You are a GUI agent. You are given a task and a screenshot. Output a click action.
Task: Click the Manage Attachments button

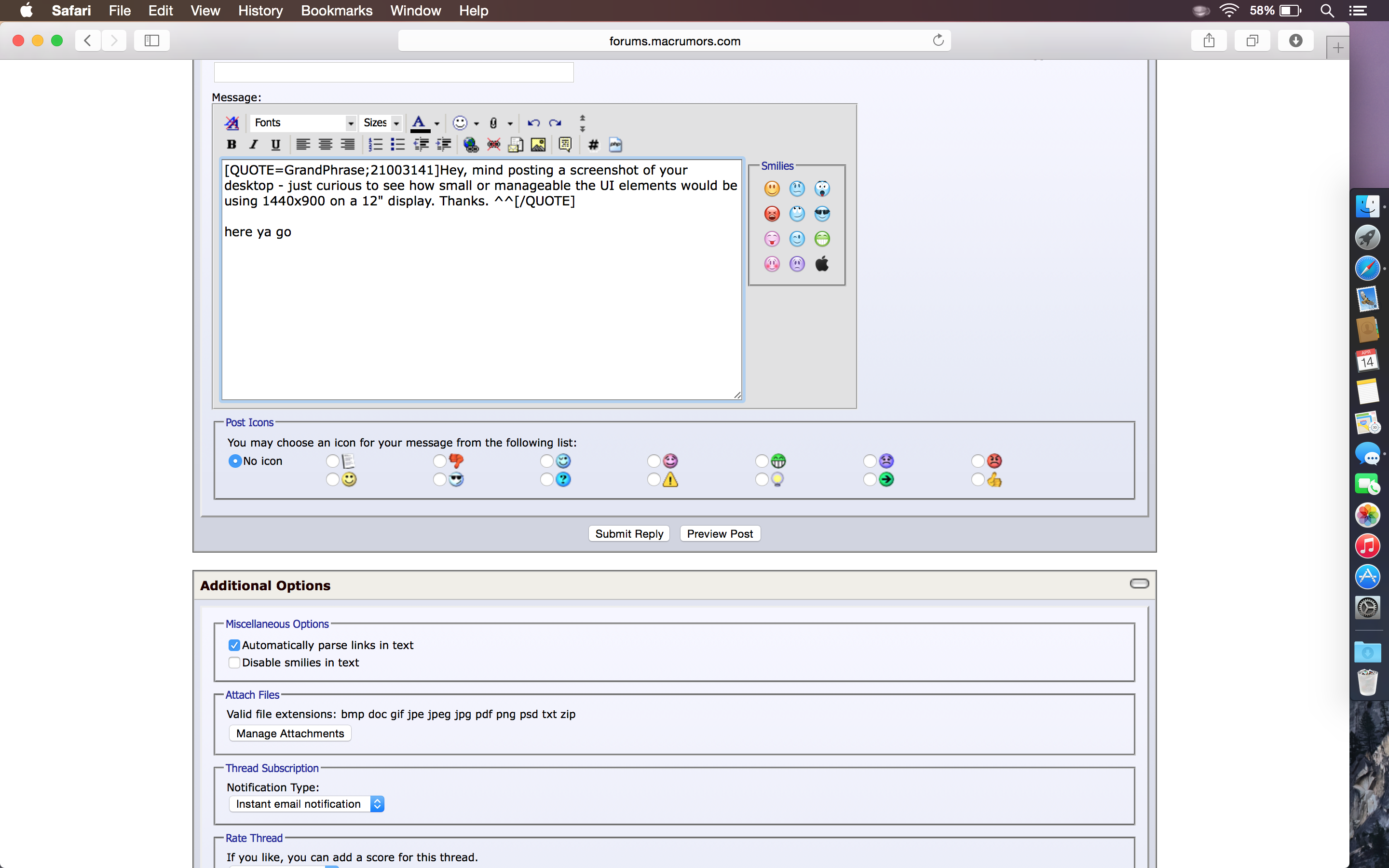pos(290,733)
